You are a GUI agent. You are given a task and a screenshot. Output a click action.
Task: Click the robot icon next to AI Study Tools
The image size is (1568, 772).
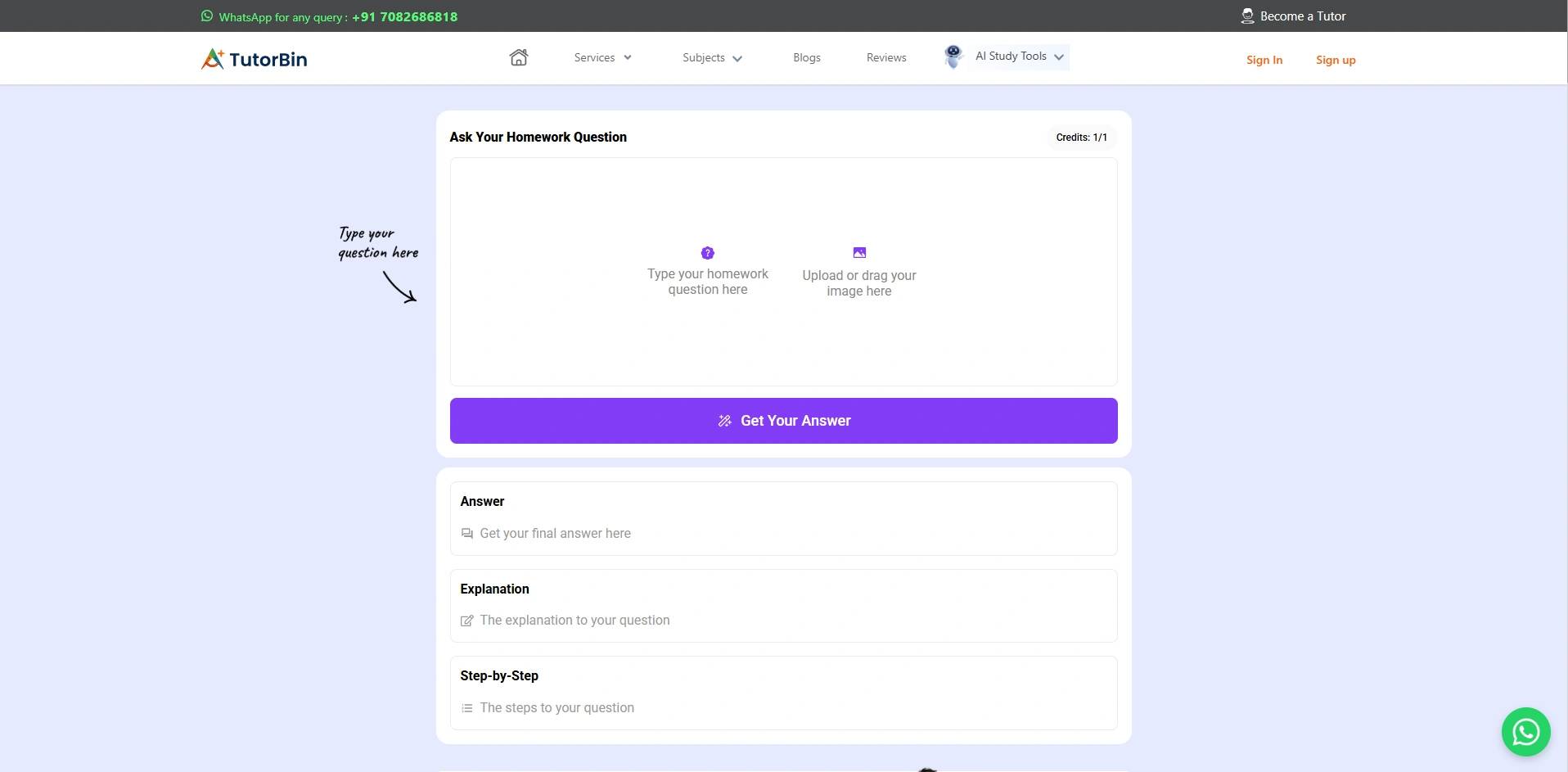pos(953,56)
